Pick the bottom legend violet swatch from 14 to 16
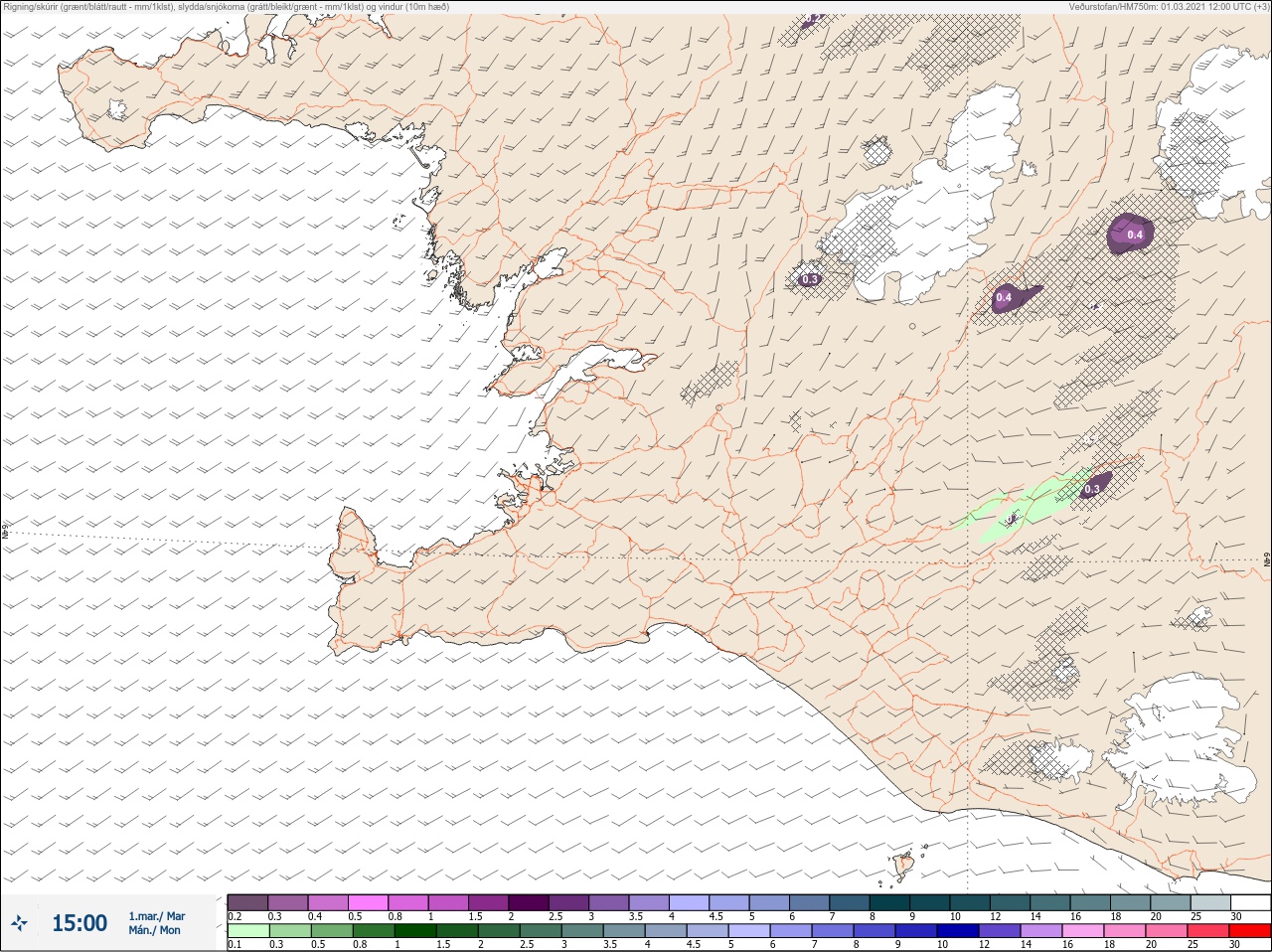Screen dimensions: 1272x952 pyautogui.click(x=1041, y=930)
